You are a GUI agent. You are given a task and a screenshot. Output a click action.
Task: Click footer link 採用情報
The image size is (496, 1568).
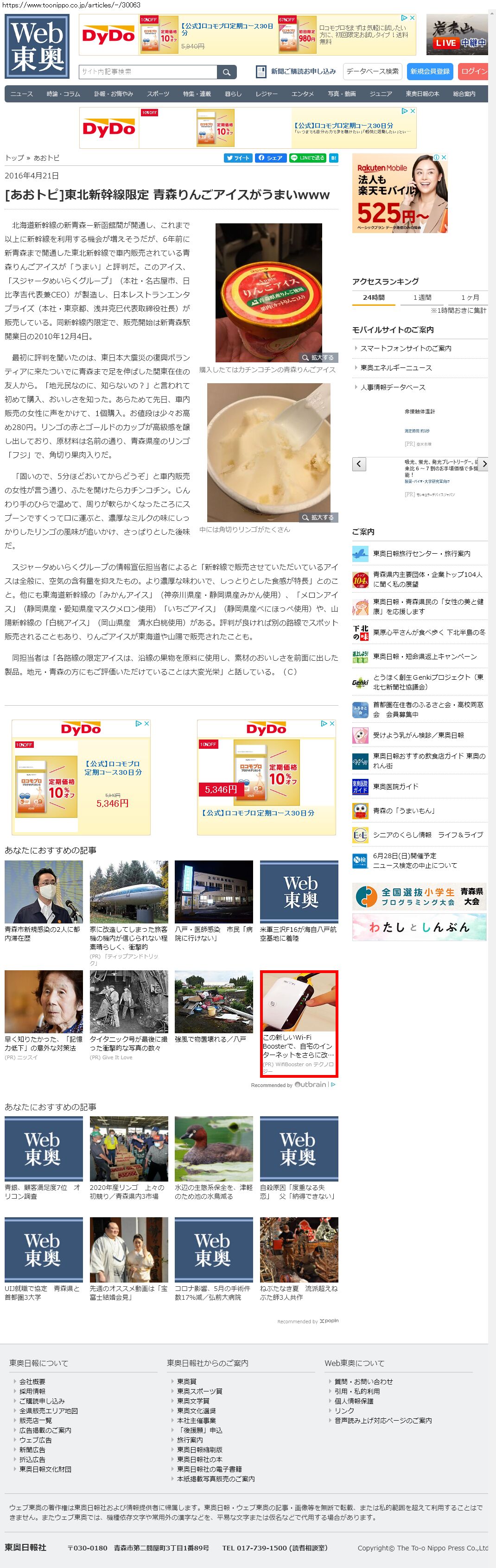pos(32,1391)
